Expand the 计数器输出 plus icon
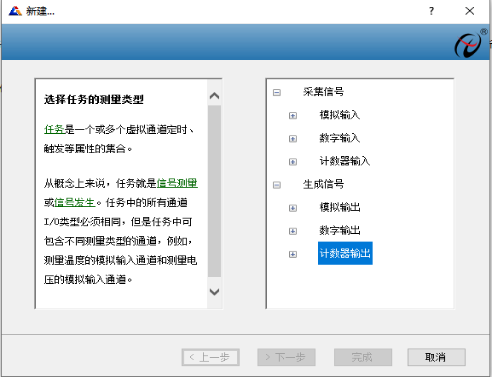493x377 pixels. pyautogui.click(x=293, y=255)
